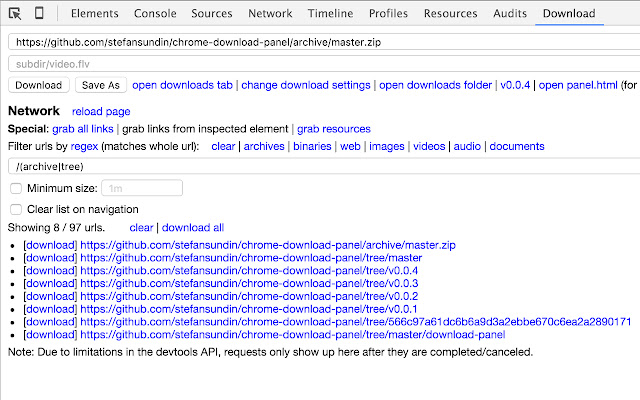This screenshot has height=400, width=640.
Task: Click clear link next to download all
Action: click(x=141, y=228)
